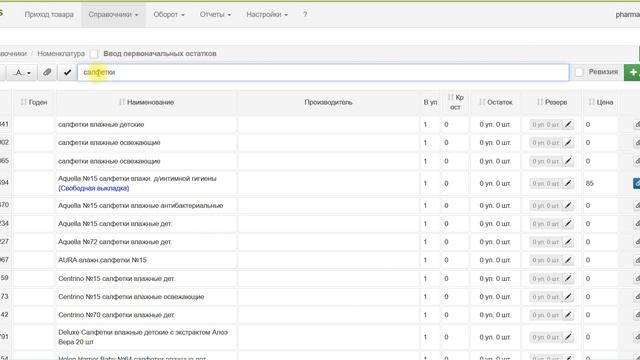This screenshot has height=360, width=640.
Task: Click the paperclip attachment icon in the toolbar
Action: 47,72
